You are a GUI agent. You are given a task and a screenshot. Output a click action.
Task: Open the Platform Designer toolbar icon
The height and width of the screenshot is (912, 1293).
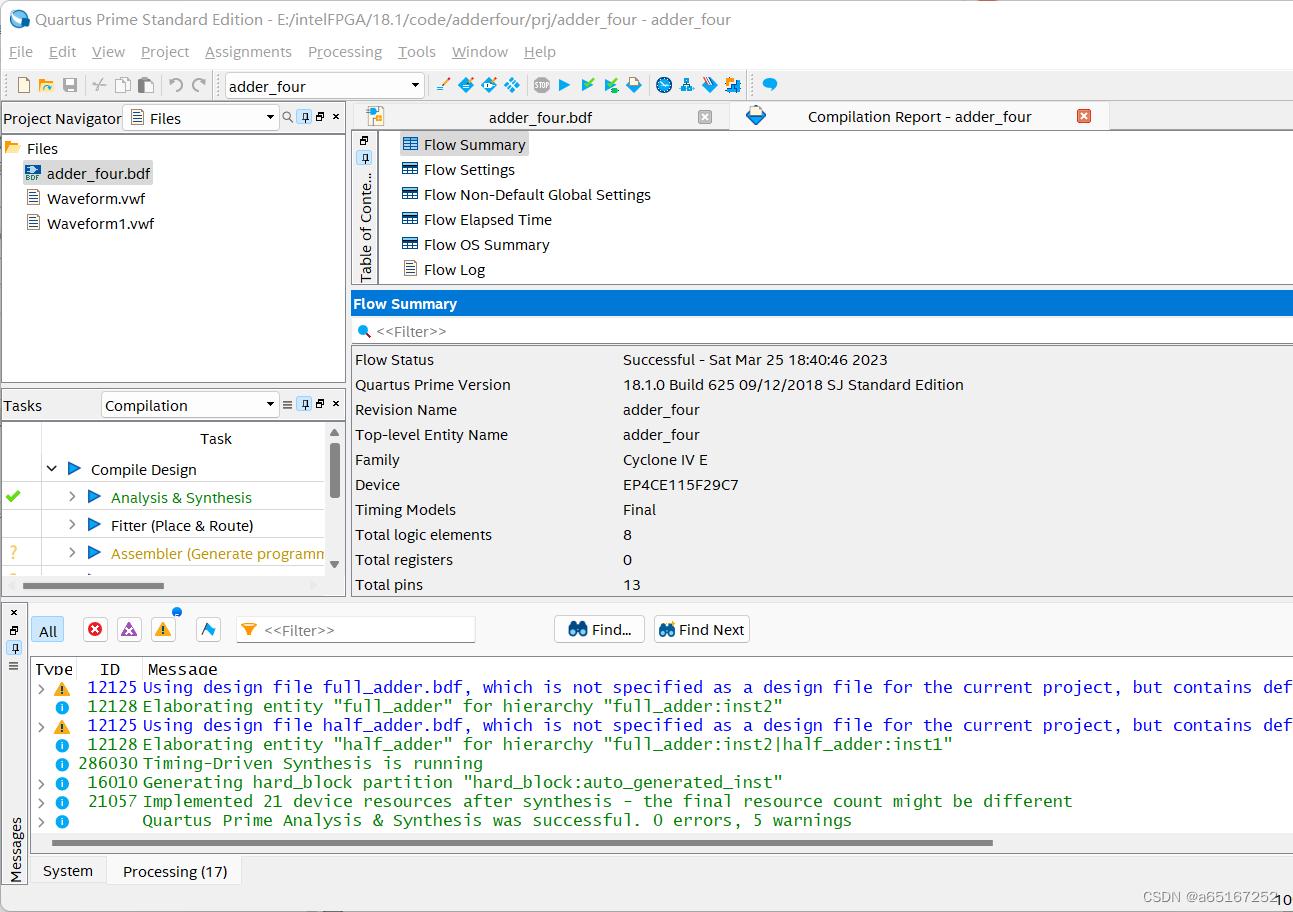coord(733,85)
